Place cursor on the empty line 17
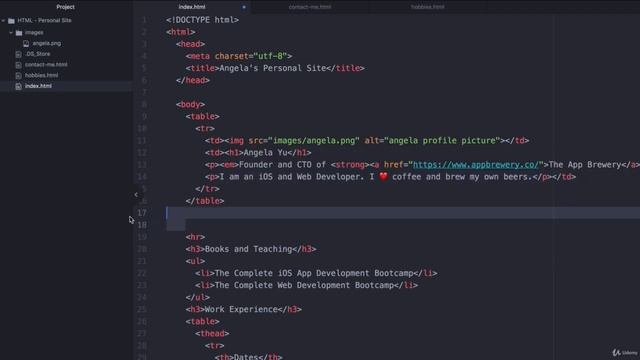This screenshot has height=360, width=640. (402, 213)
